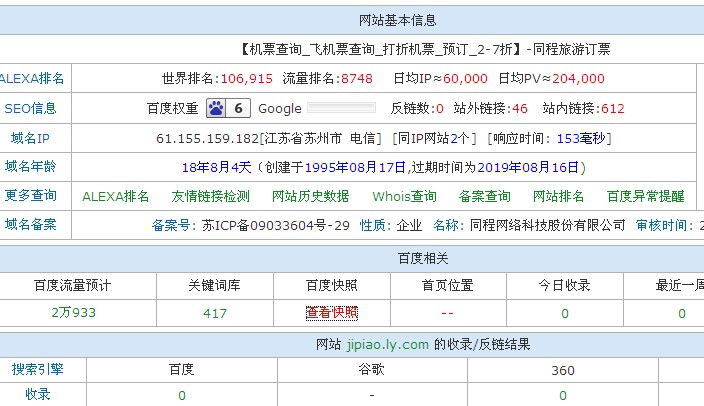Screen dimensions: 704x406
Task: Open 备案查询 link
Action: tap(484, 196)
